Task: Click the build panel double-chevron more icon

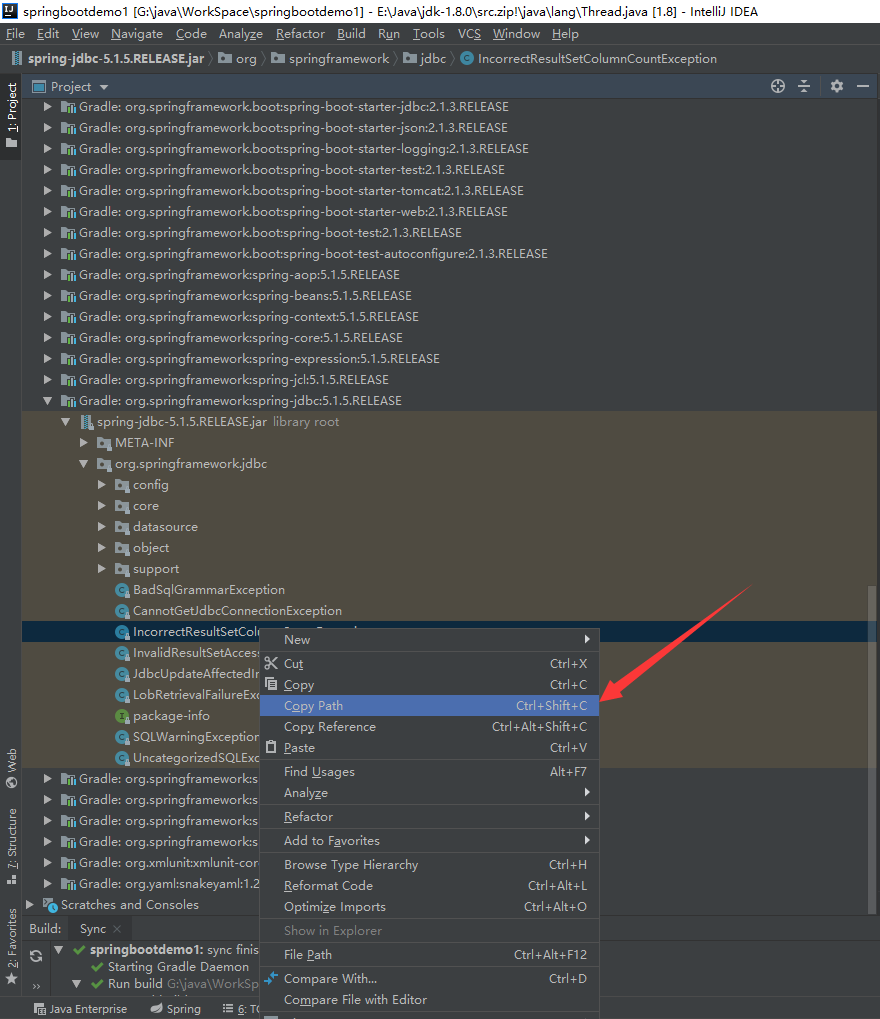Action: (x=36, y=986)
